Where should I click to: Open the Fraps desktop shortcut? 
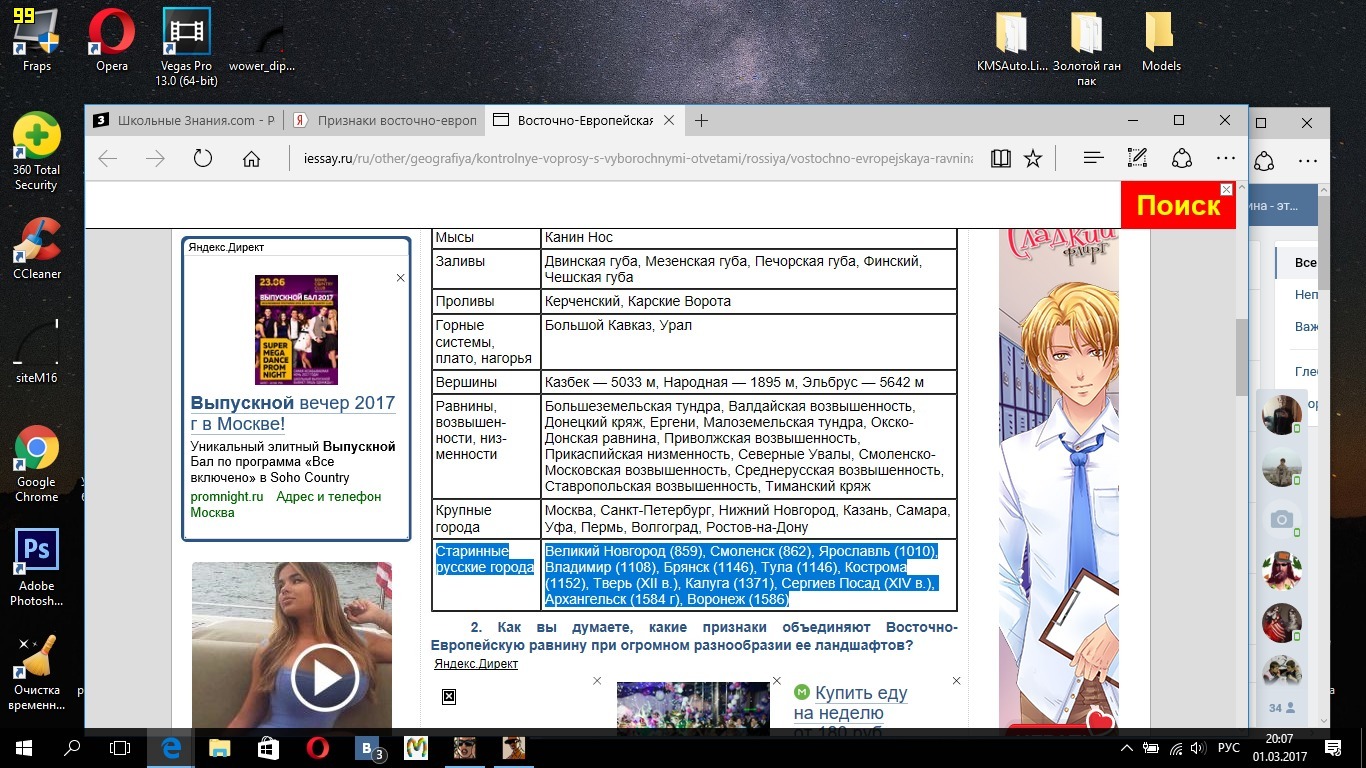click(36, 40)
